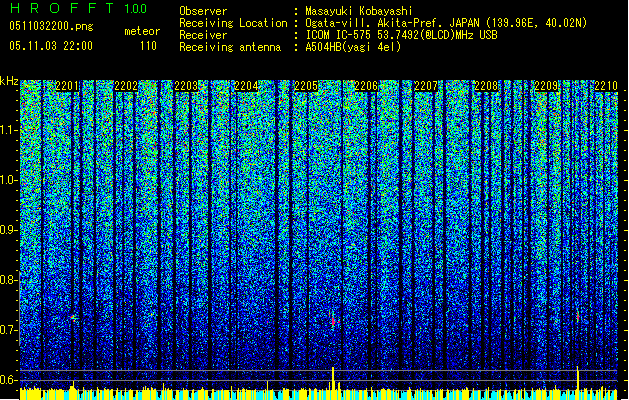Screen dimensions: 629x400
Task: Click the meteor label
Action: pos(142,31)
